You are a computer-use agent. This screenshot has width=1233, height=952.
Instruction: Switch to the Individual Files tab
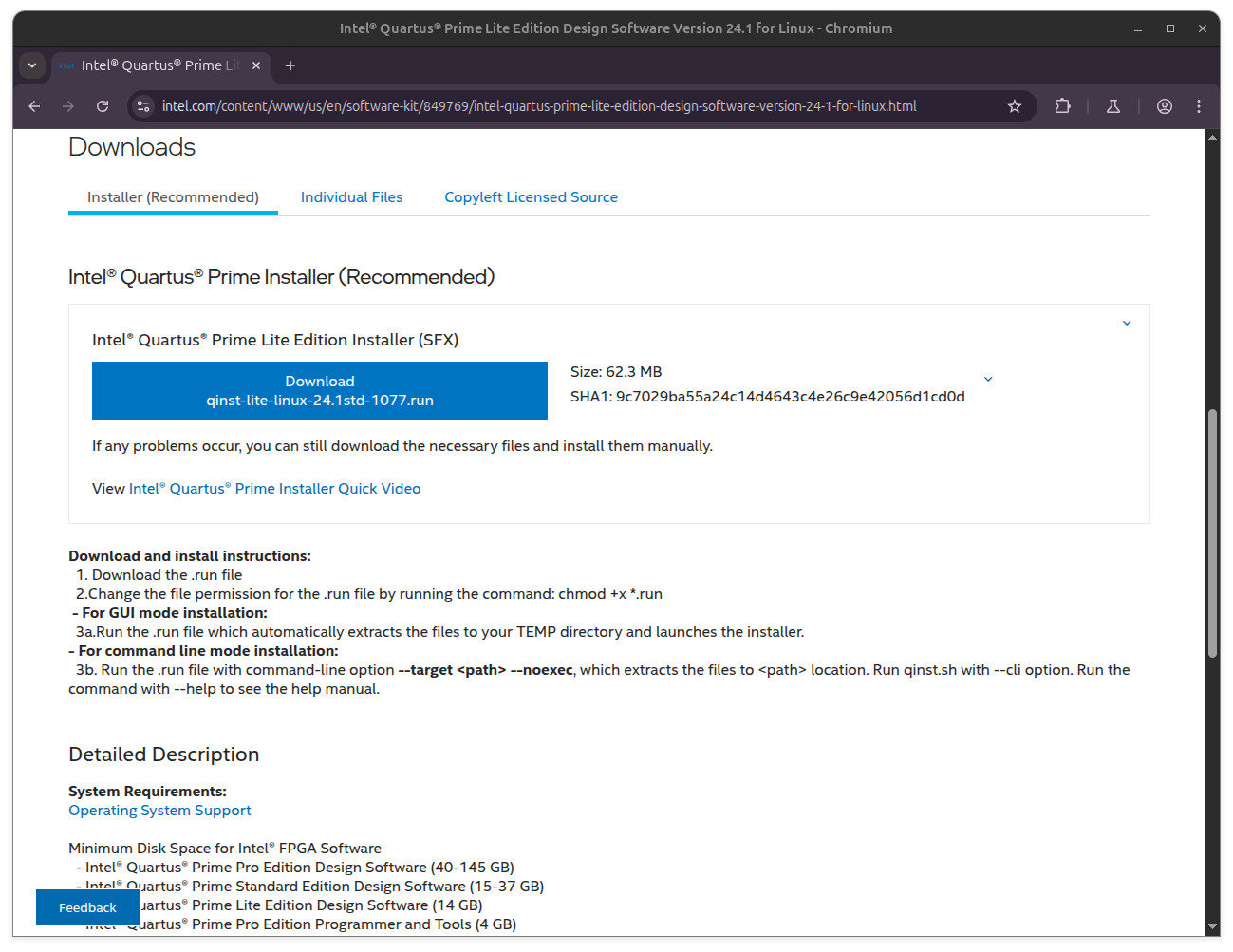tap(351, 197)
